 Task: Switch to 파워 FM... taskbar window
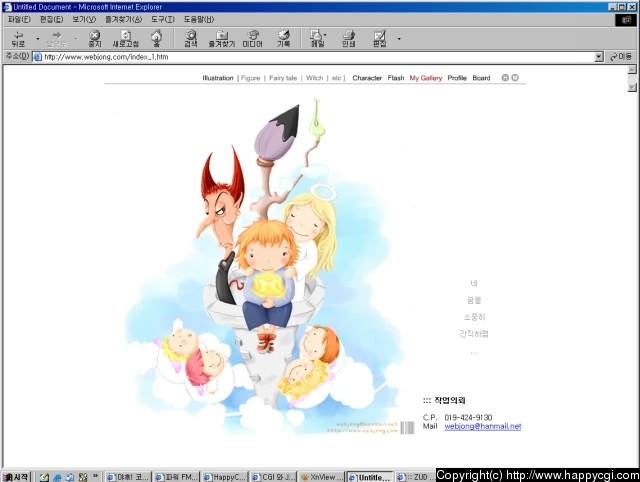(x=176, y=477)
